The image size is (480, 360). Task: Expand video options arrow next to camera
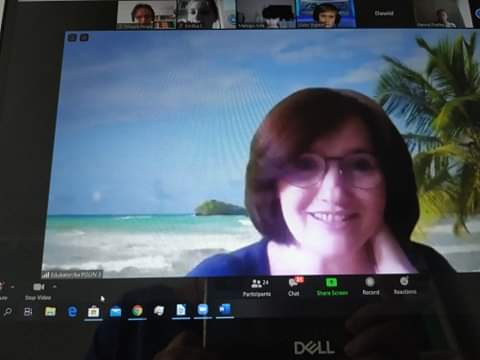click(55, 286)
